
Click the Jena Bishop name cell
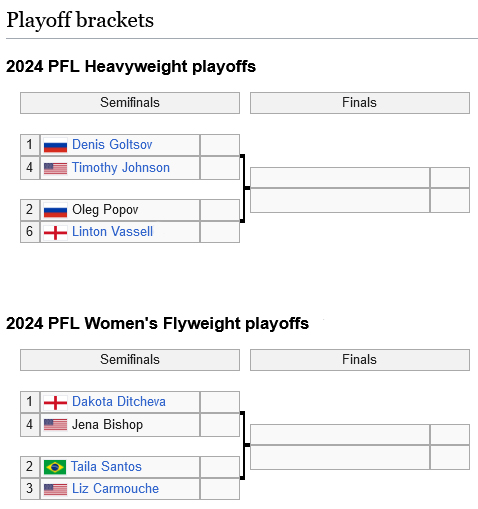click(120, 425)
